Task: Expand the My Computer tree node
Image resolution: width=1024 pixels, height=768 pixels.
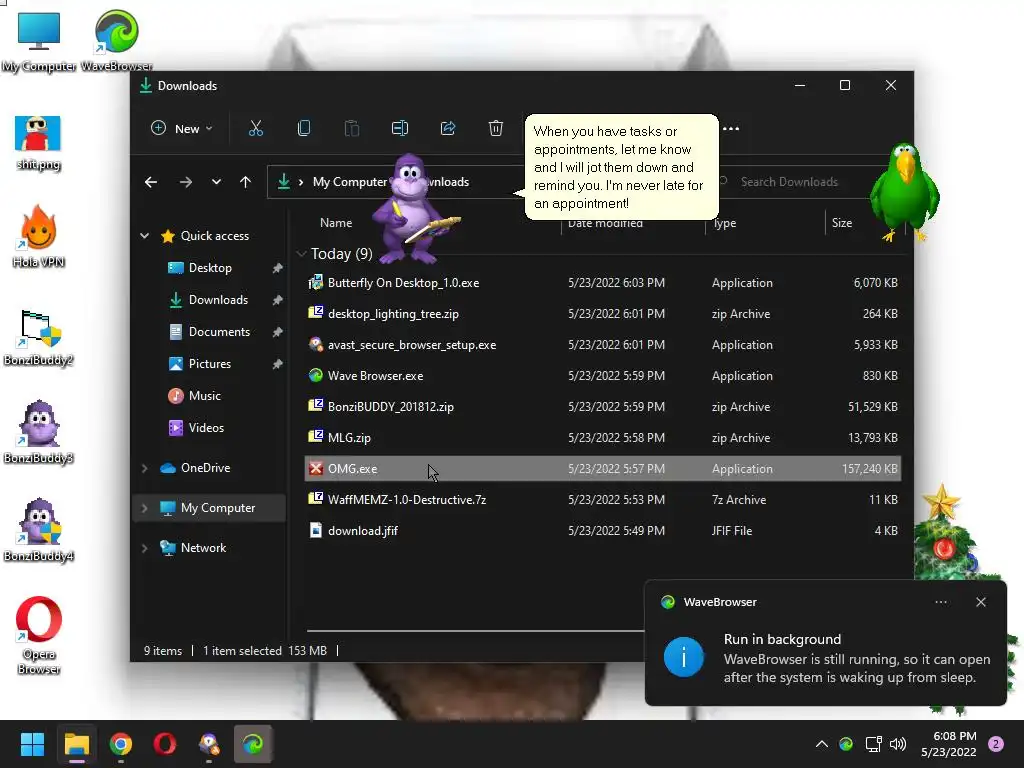Action: coord(144,508)
